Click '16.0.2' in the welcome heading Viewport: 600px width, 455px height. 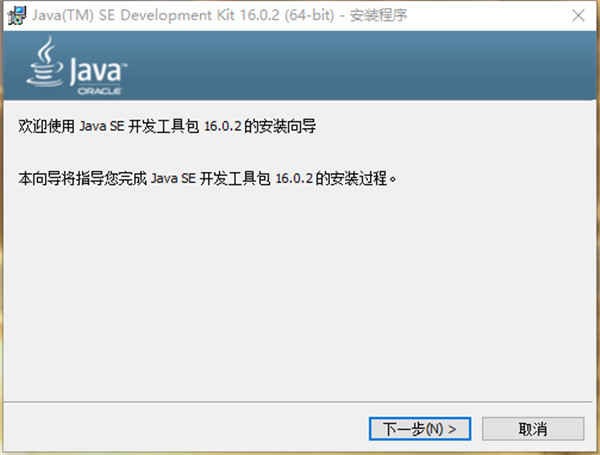pos(223,126)
